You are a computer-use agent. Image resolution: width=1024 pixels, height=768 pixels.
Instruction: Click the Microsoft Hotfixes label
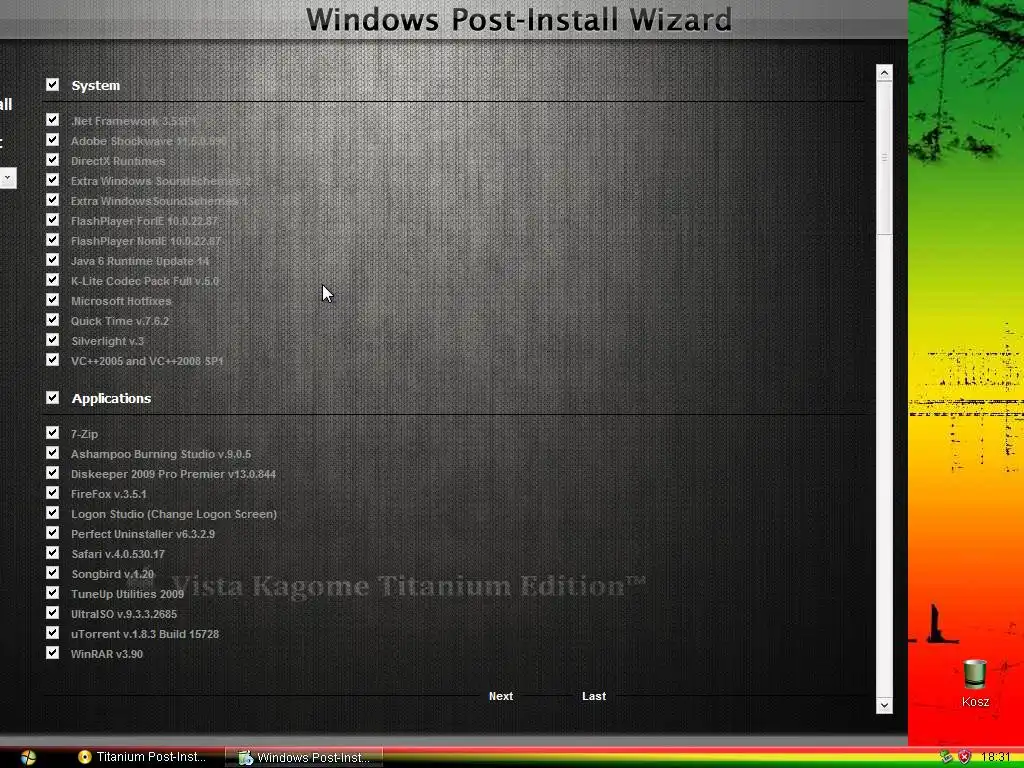[121, 301]
